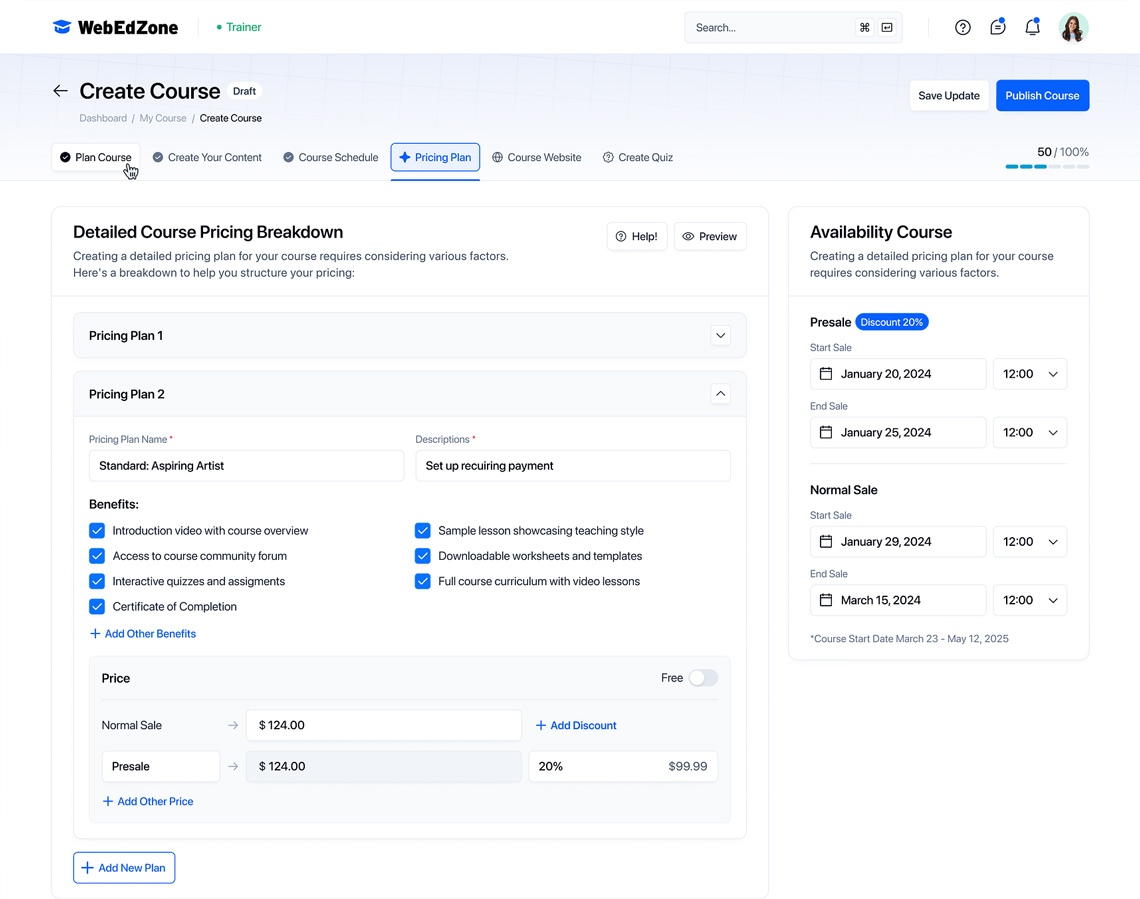Click the back arrow beside Create Course

[61, 91]
